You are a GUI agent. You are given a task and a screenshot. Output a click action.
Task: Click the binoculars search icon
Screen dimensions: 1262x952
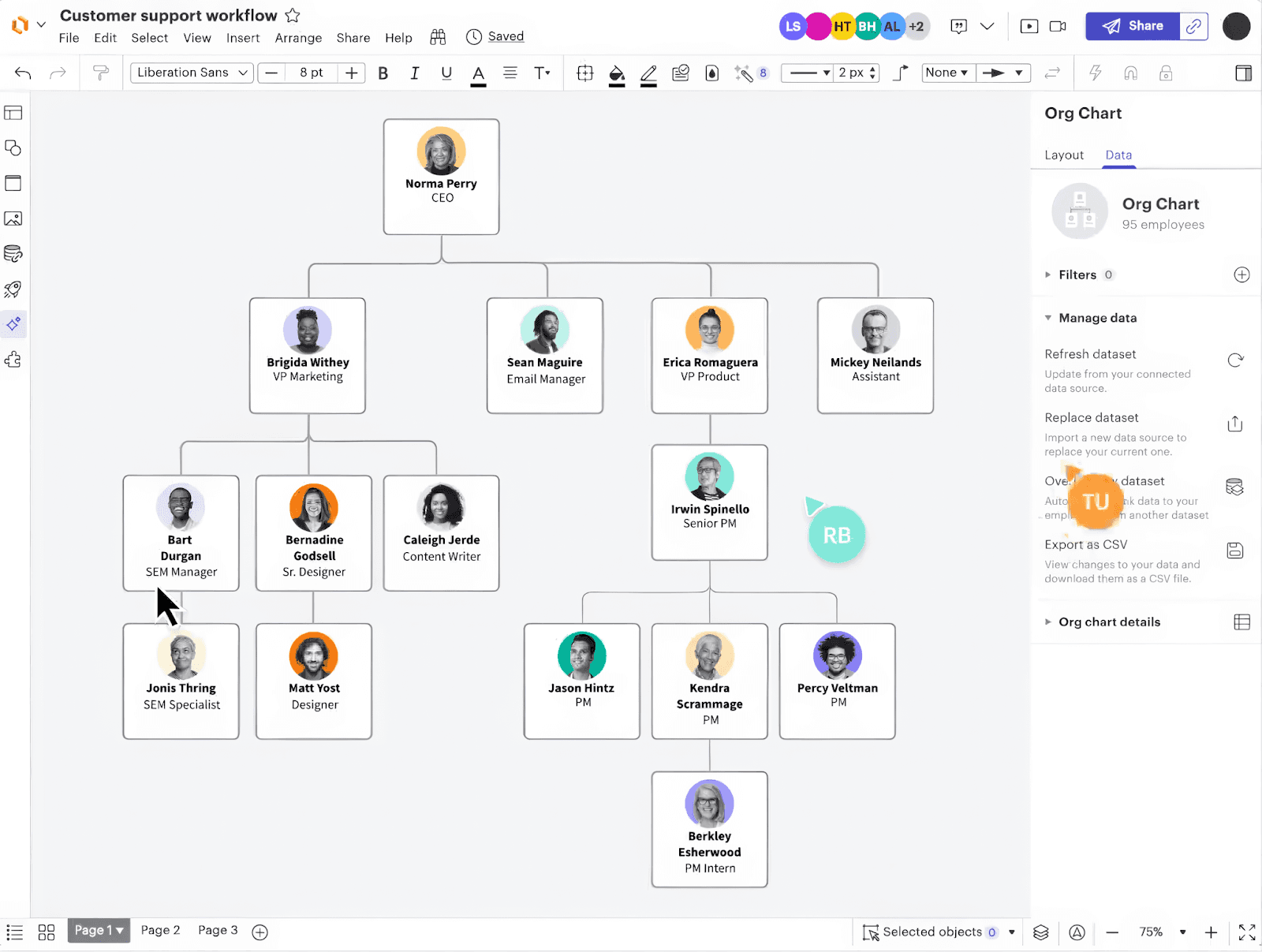[438, 37]
